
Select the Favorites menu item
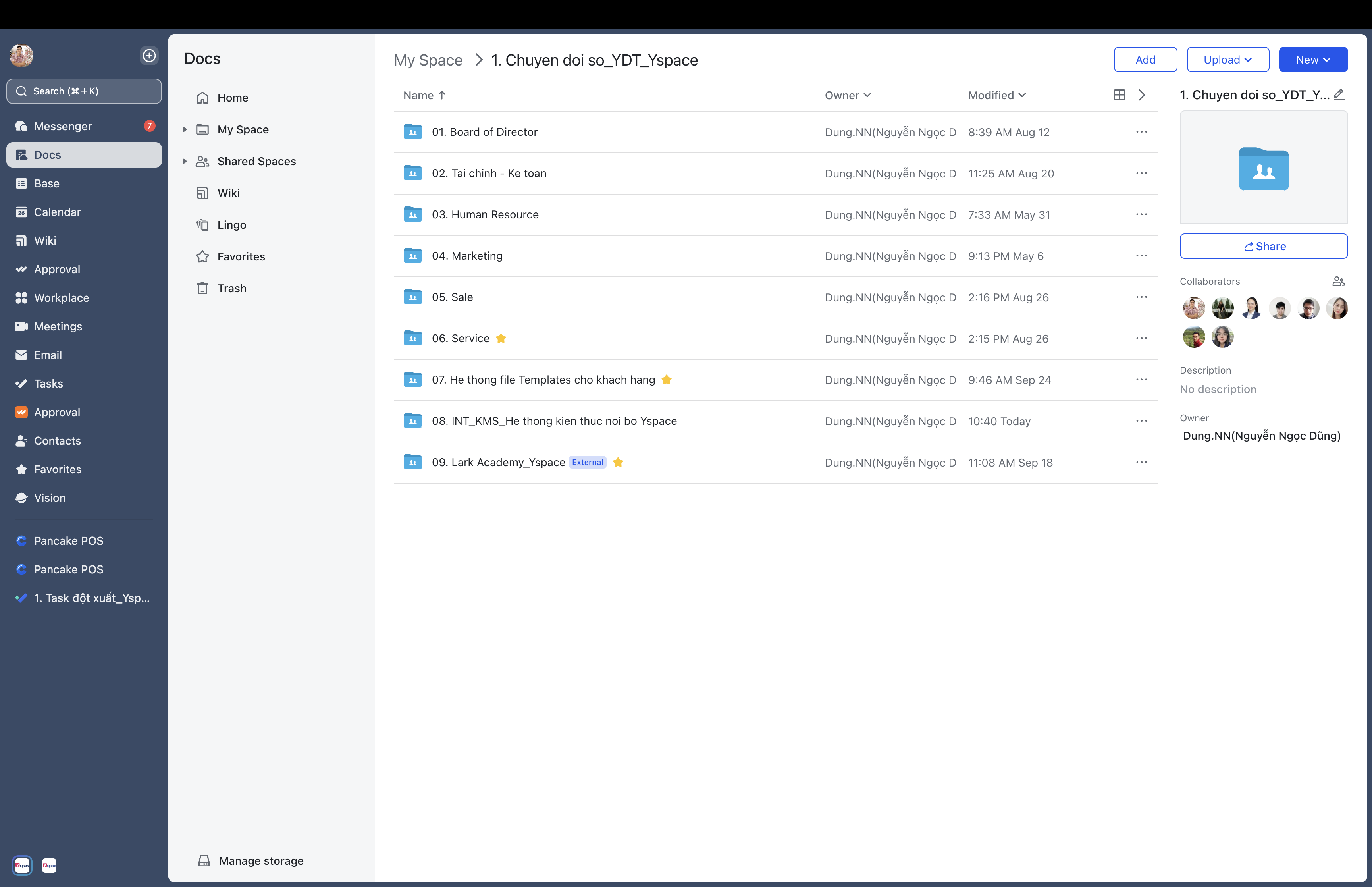coord(241,256)
